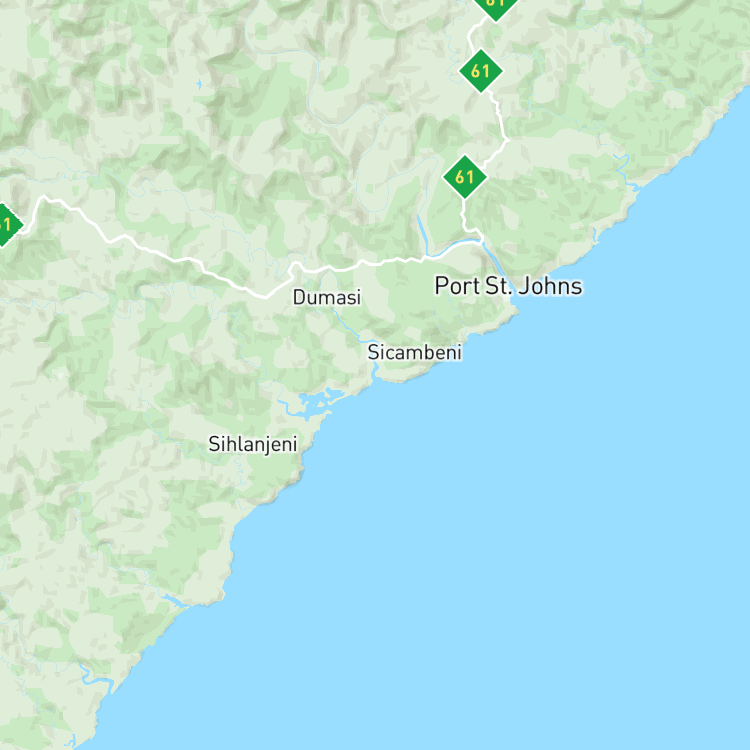Click the Sicambeni place label
The height and width of the screenshot is (750, 750).
pos(415,352)
